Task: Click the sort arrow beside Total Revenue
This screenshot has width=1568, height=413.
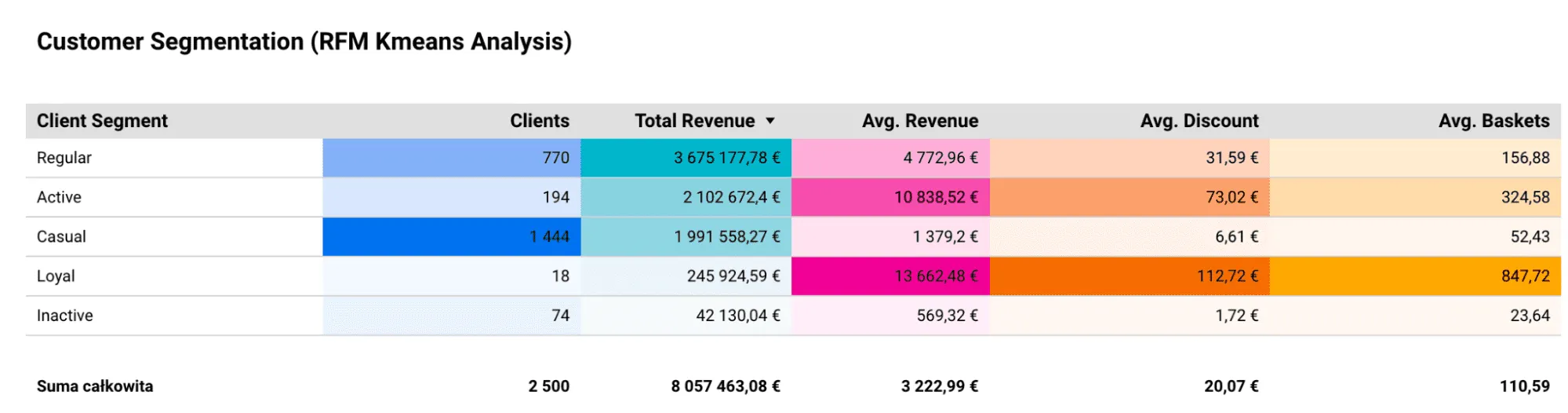Action: tap(770, 121)
